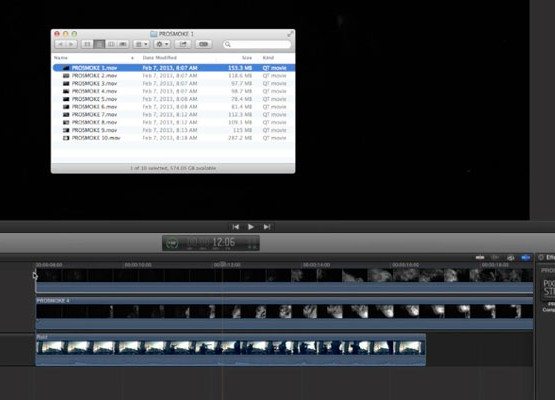Open the Finder arrange dropdown
This screenshot has height=400, width=555.
click(142, 44)
